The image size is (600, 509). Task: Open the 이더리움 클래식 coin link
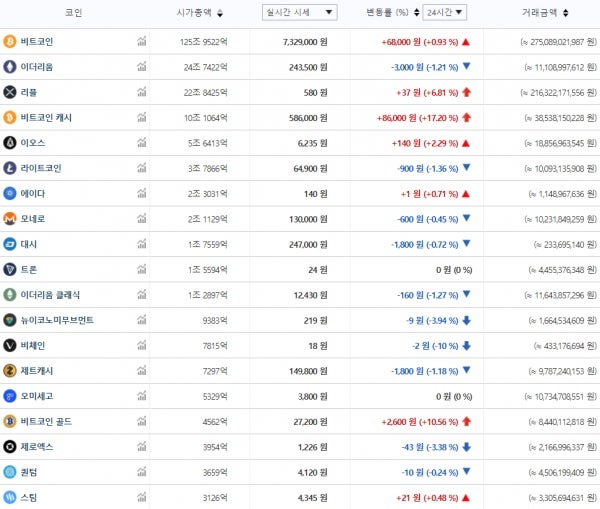point(50,295)
